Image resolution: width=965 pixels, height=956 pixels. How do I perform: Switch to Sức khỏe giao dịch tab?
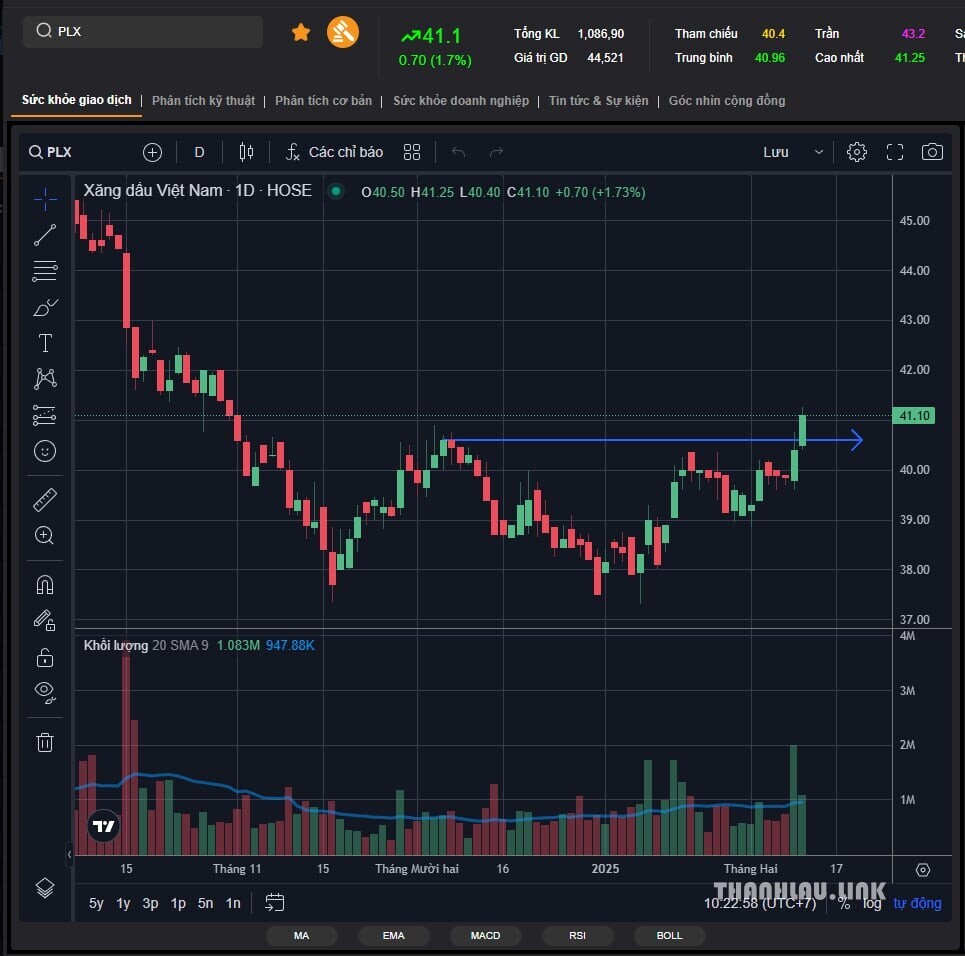(77, 100)
